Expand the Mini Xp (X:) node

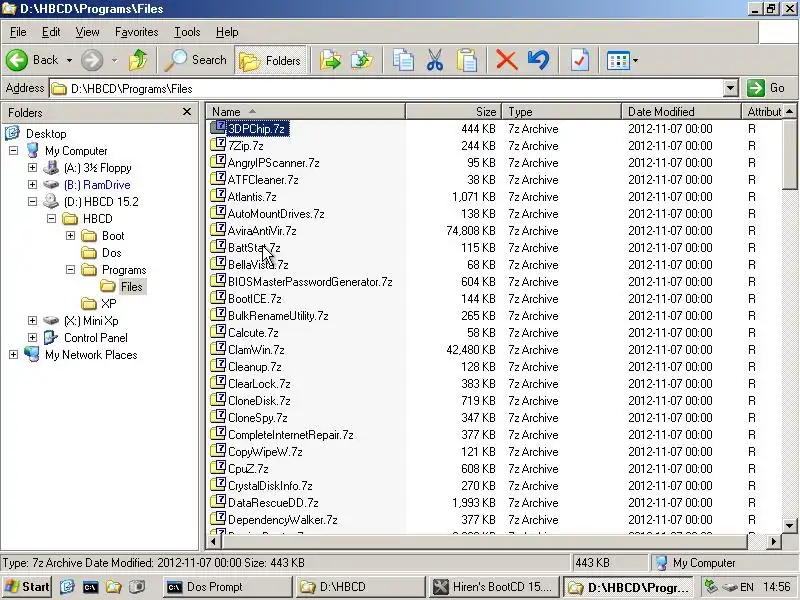tap(32, 320)
